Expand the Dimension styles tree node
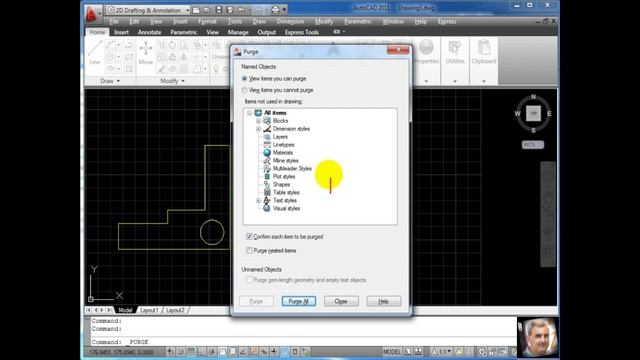The width and height of the screenshot is (640, 360). click(x=258, y=129)
